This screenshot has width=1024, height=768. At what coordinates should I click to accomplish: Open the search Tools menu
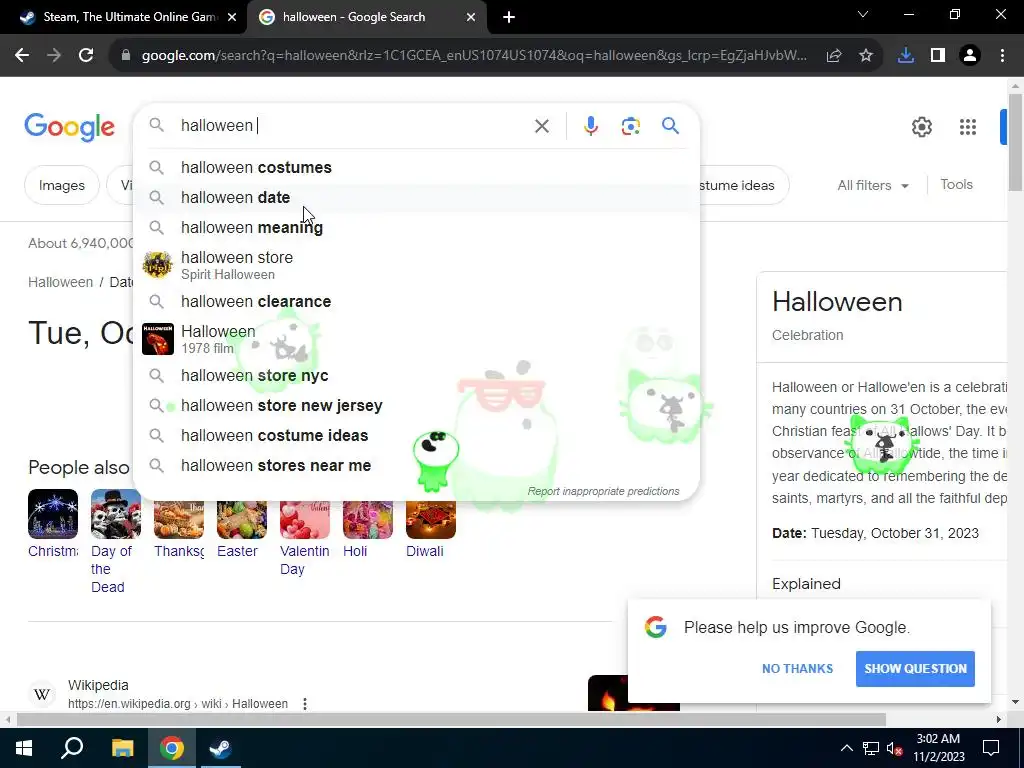pyautogui.click(x=956, y=185)
